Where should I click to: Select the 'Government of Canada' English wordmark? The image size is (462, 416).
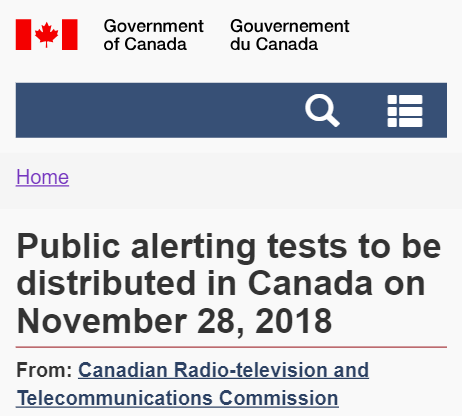[x=153, y=35]
